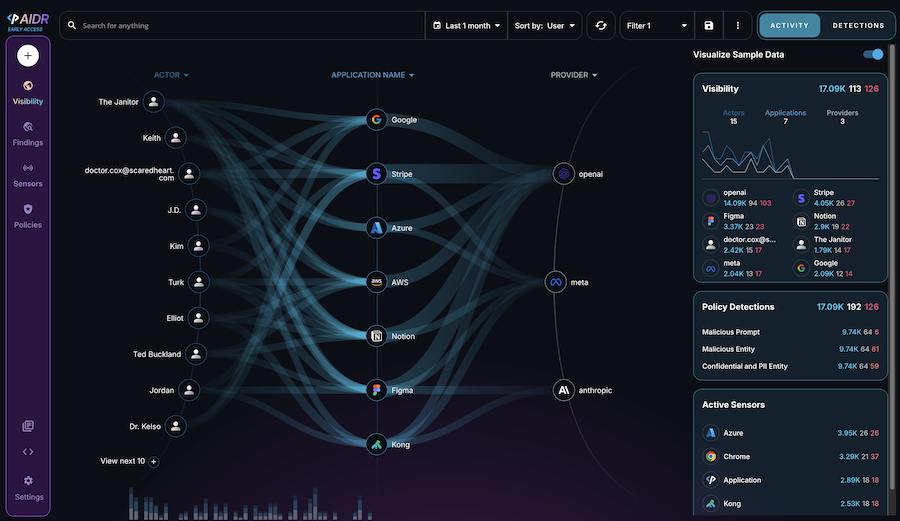900x521 pixels.
Task: Select the meta provider node
Action: [x=556, y=282]
